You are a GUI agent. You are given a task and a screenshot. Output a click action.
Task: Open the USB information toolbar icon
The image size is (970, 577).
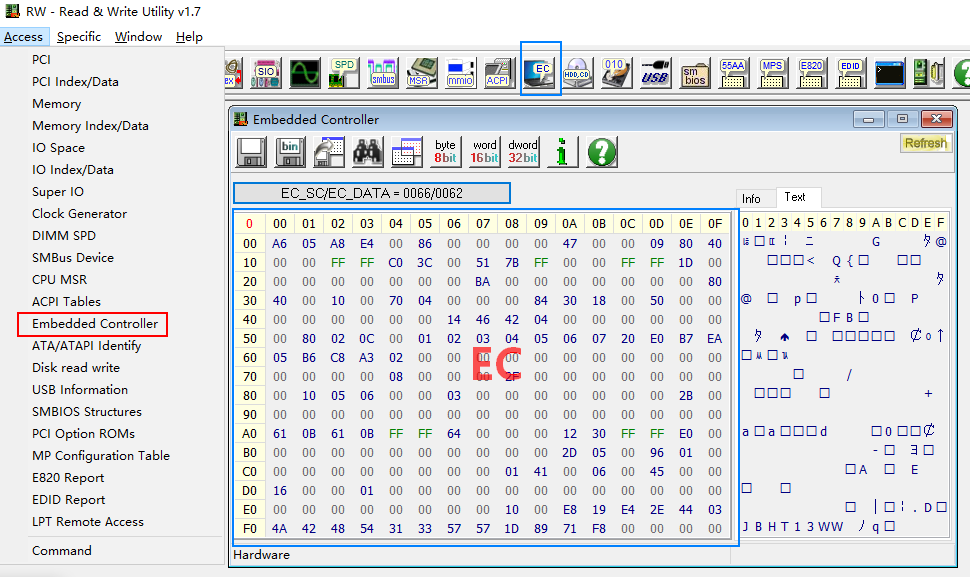(655, 73)
